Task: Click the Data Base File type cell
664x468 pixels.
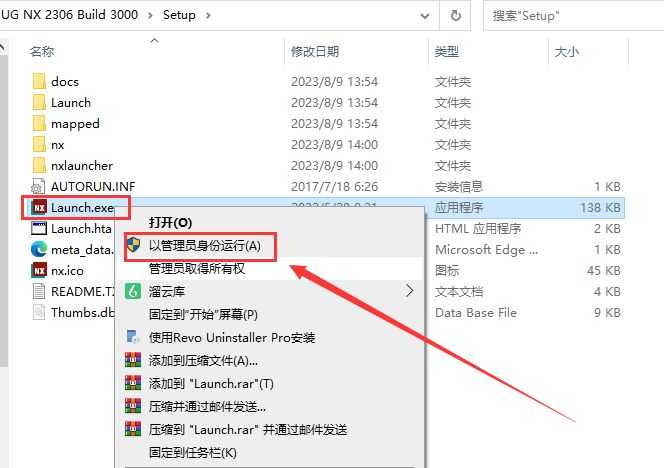Action: point(476,313)
